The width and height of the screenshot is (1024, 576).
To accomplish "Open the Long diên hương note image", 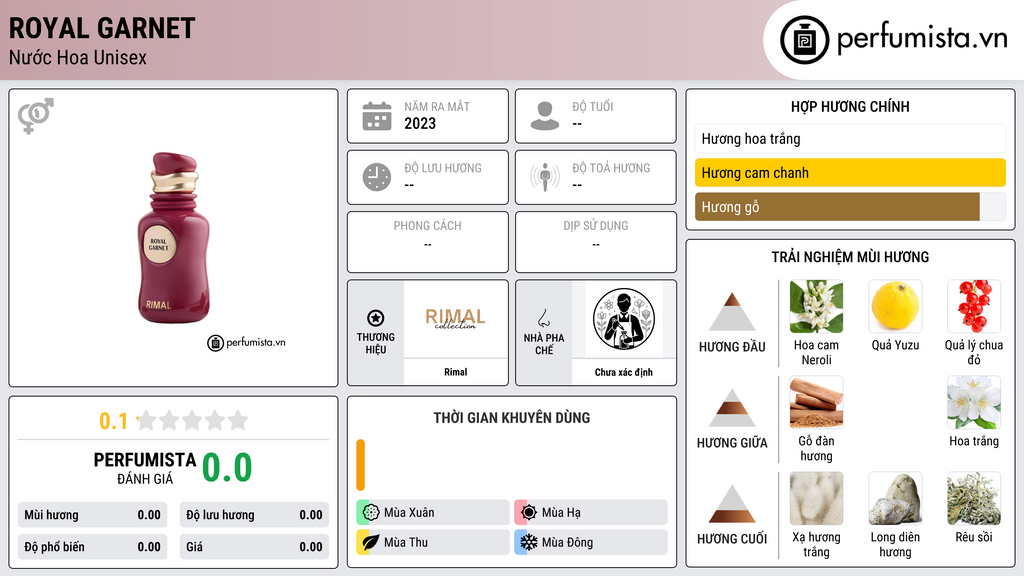I will pos(895,499).
